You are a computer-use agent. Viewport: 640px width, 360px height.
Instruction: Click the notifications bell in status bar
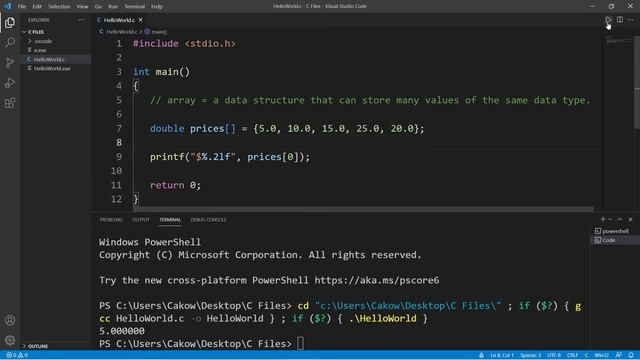tap(631, 355)
